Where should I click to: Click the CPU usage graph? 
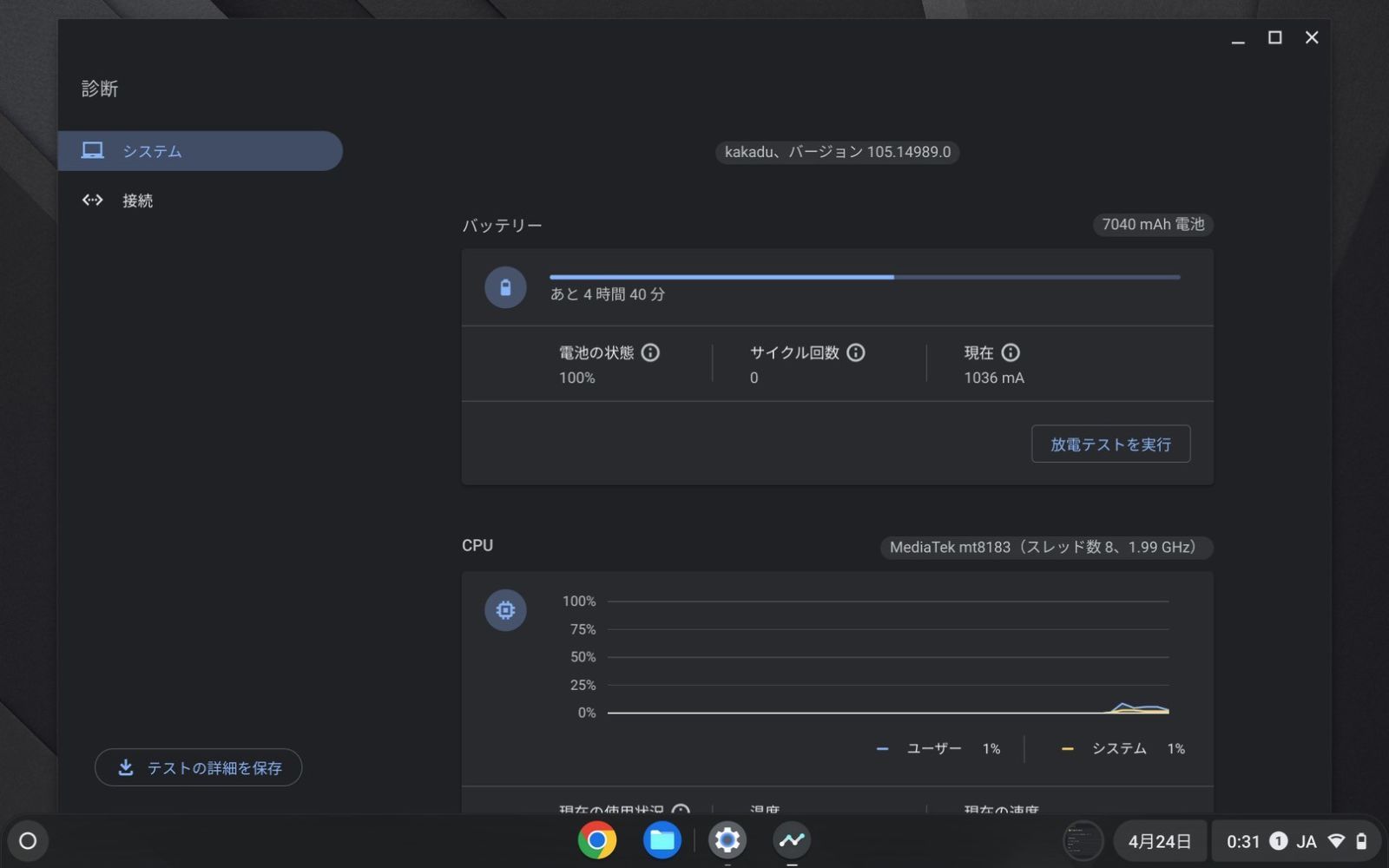coord(888,657)
